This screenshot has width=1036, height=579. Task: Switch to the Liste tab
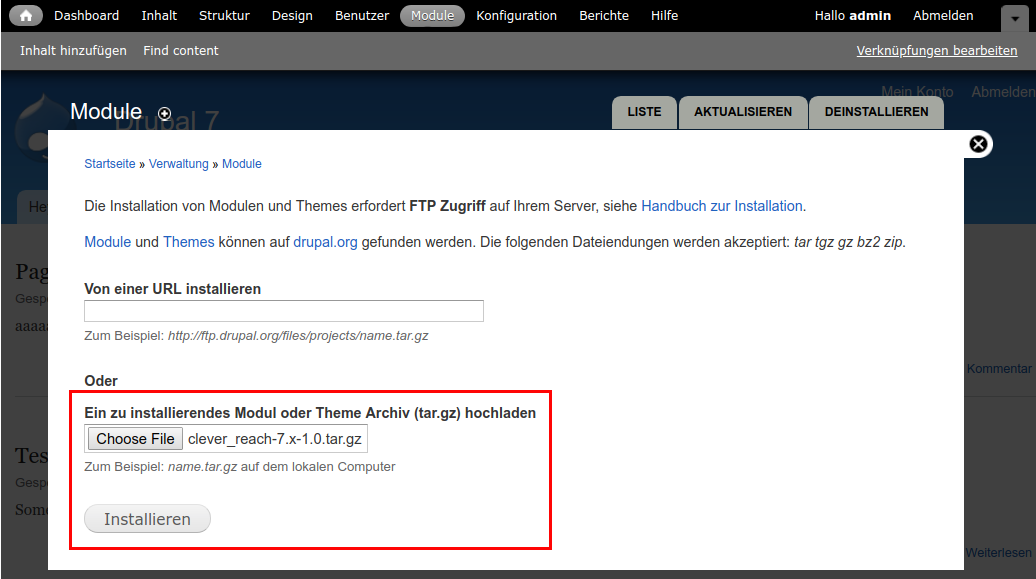pyautogui.click(x=644, y=112)
